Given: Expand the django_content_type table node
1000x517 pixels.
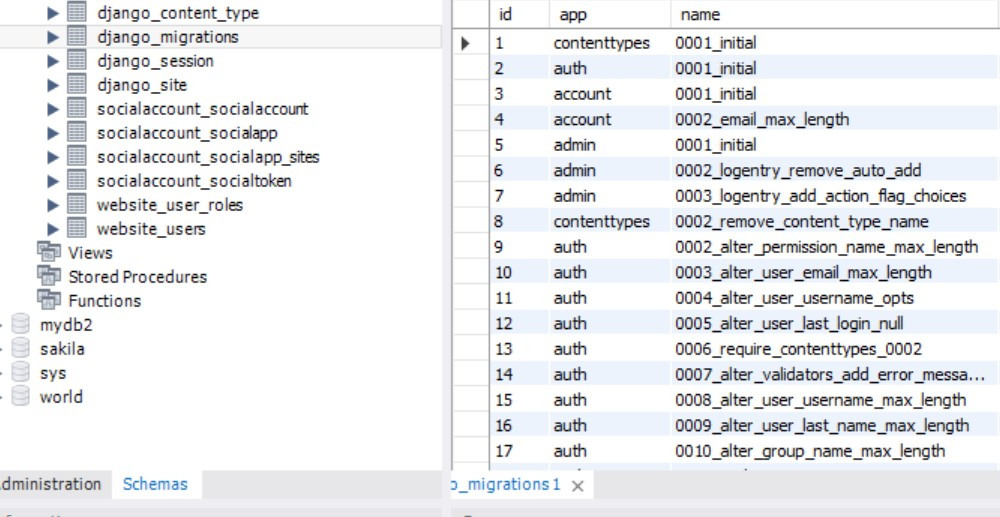Looking at the screenshot, I should click(x=53, y=13).
